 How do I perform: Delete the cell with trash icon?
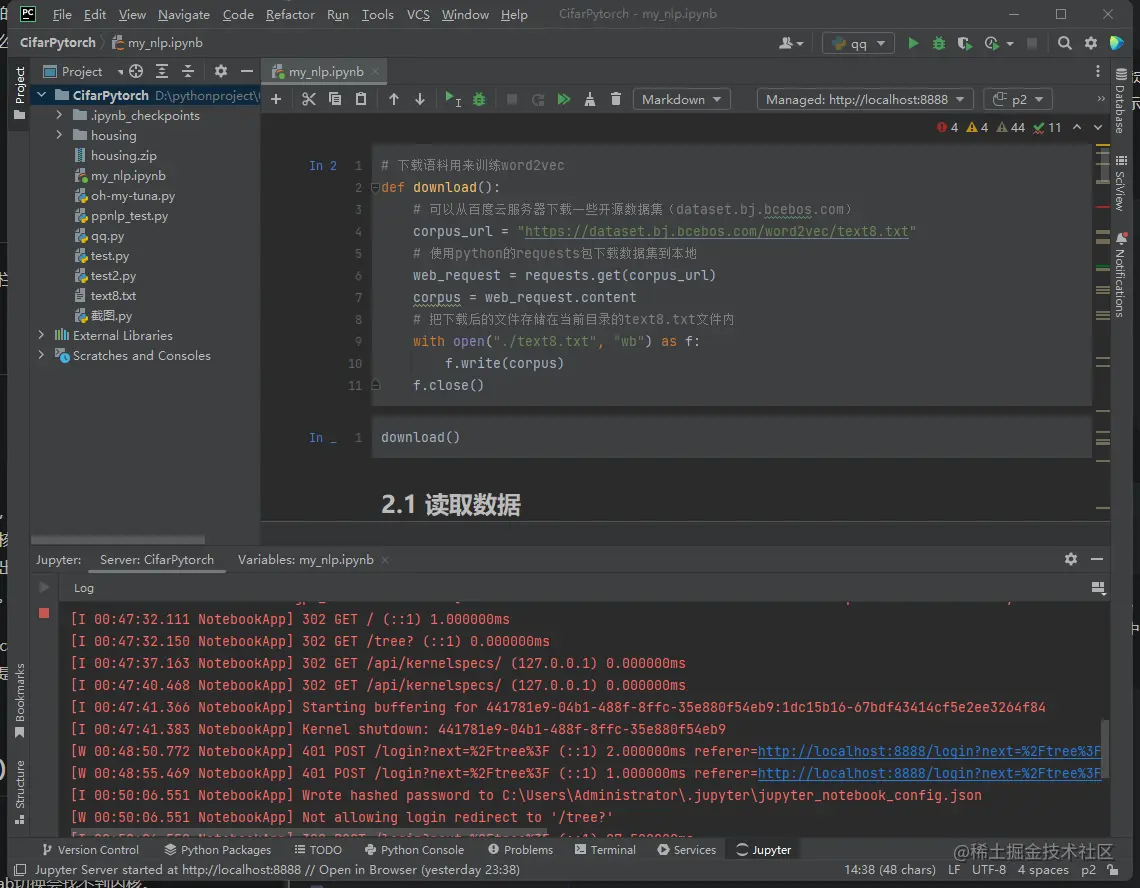(616, 99)
